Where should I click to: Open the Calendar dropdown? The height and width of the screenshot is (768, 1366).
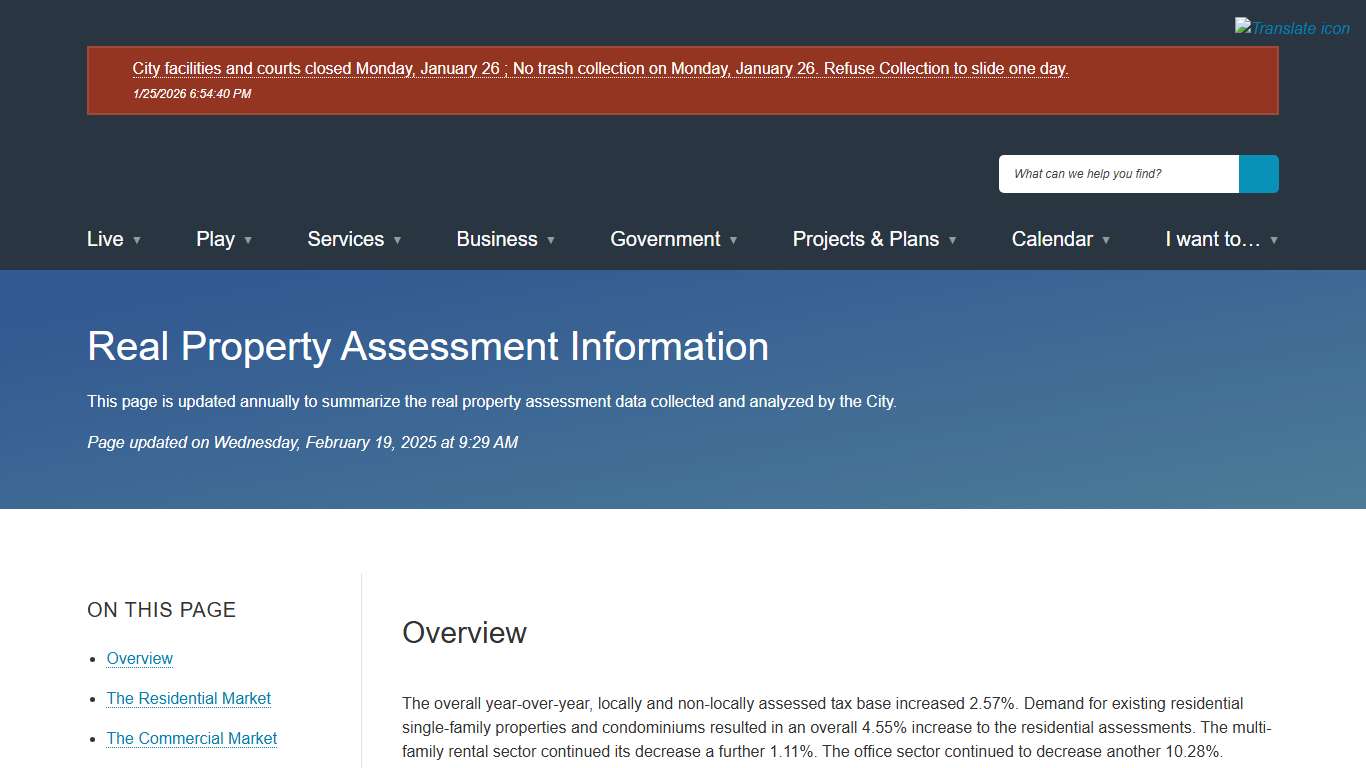click(1053, 239)
